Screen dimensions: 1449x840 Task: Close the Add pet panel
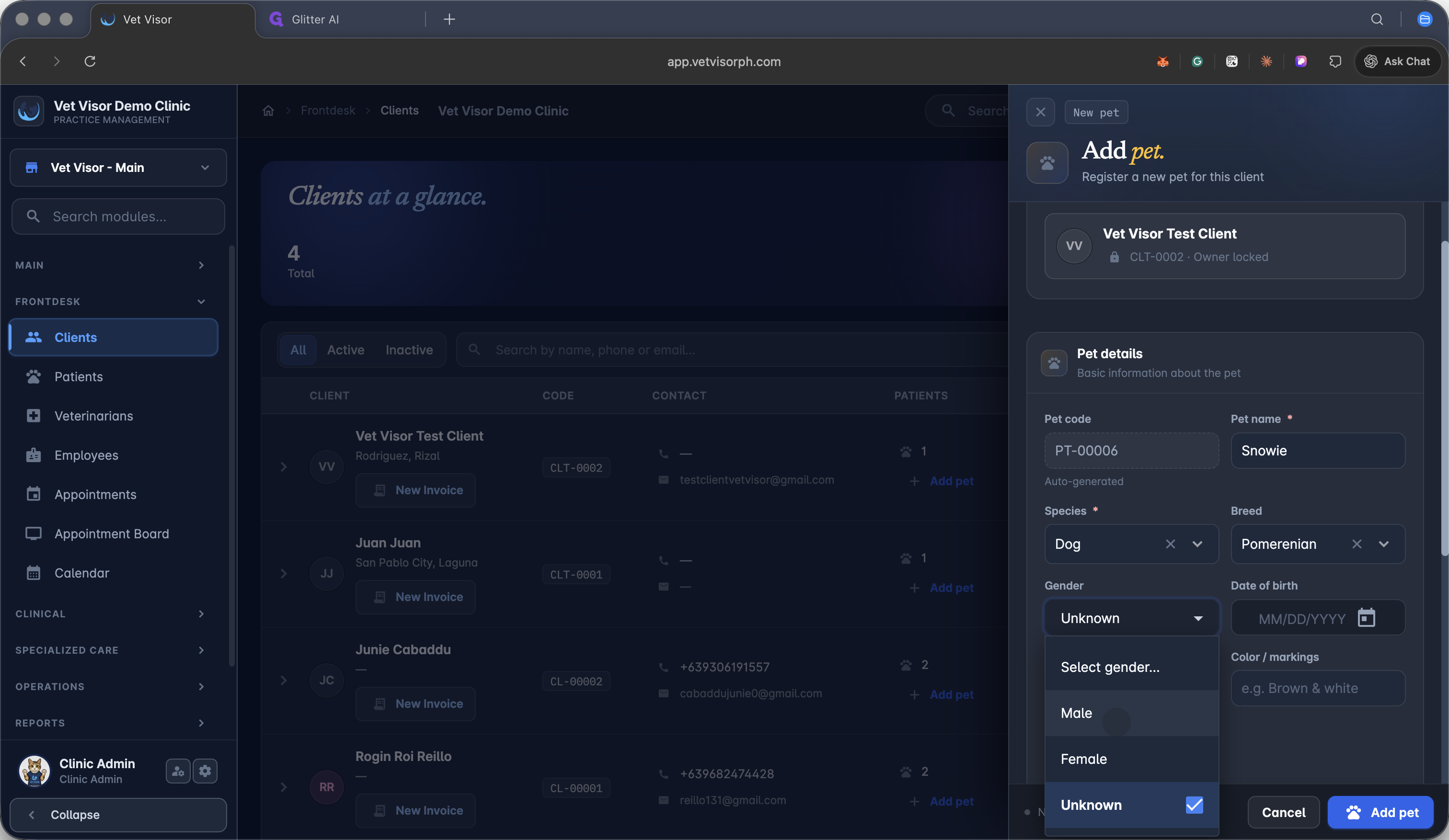tap(1040, 112)
